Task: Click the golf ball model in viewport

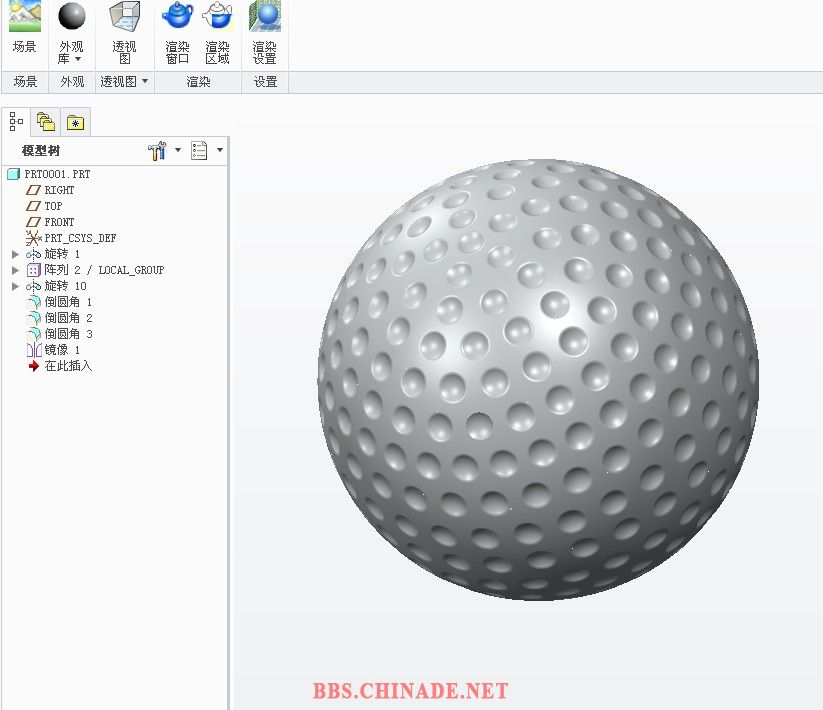Action: [x=538, y=379]
